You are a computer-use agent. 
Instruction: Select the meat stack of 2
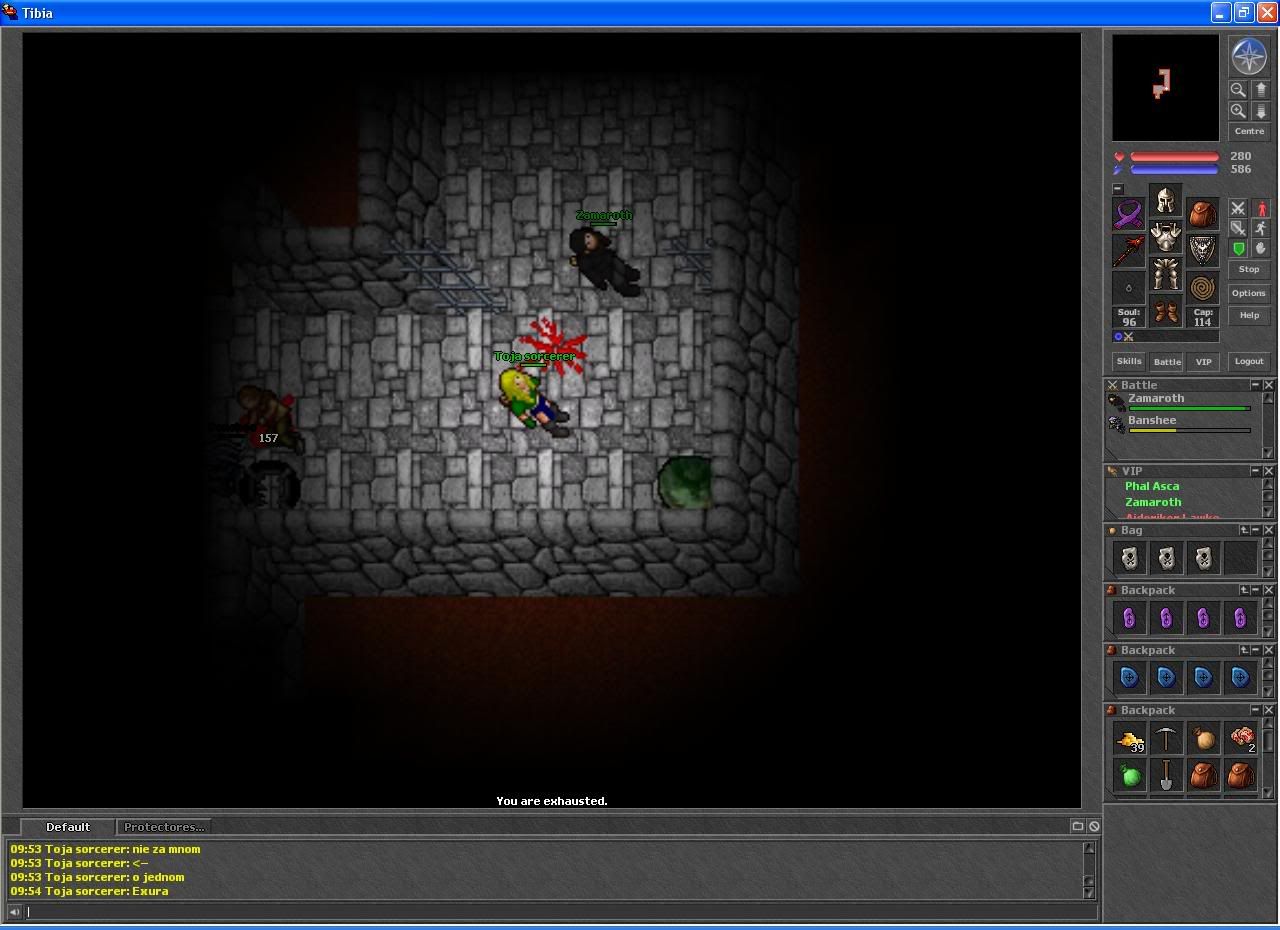point(1240,738)
